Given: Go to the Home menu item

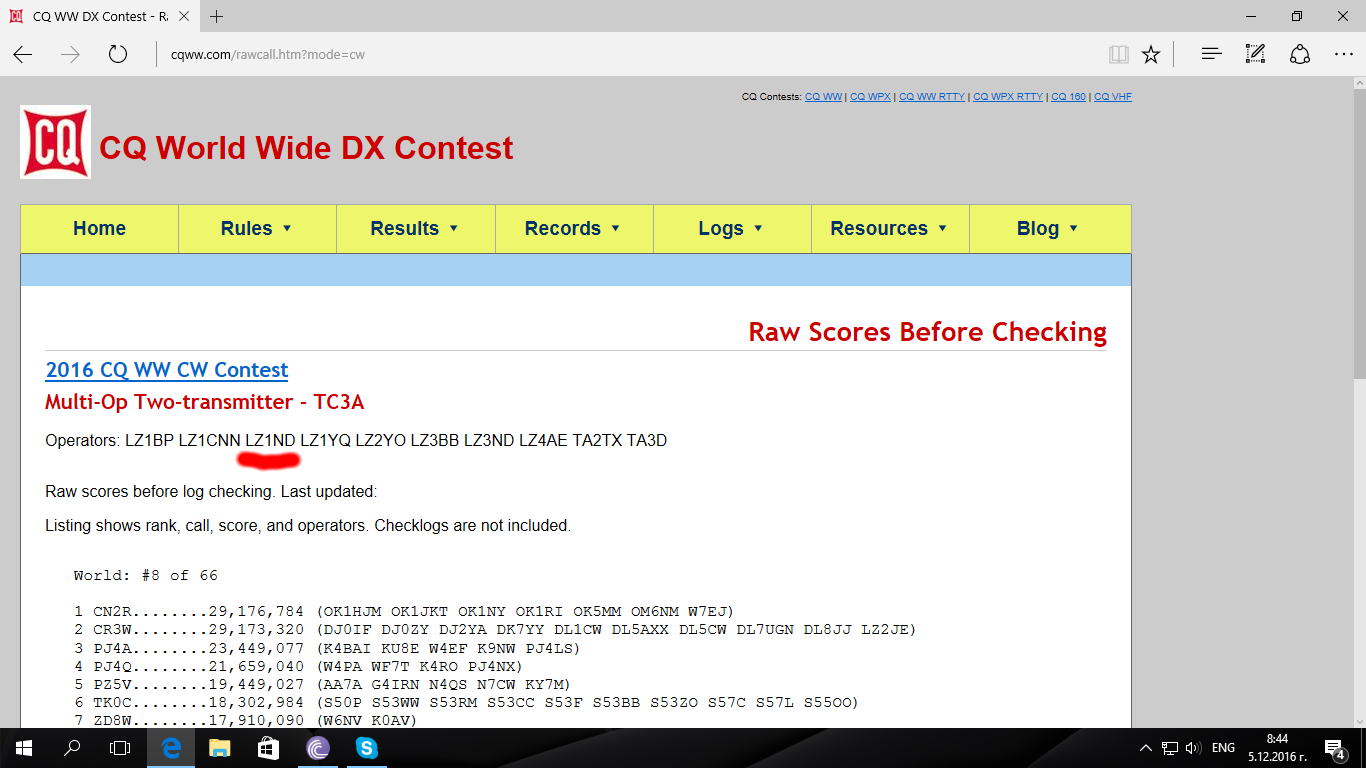Looking at the screenshot, I should point(99,229).
